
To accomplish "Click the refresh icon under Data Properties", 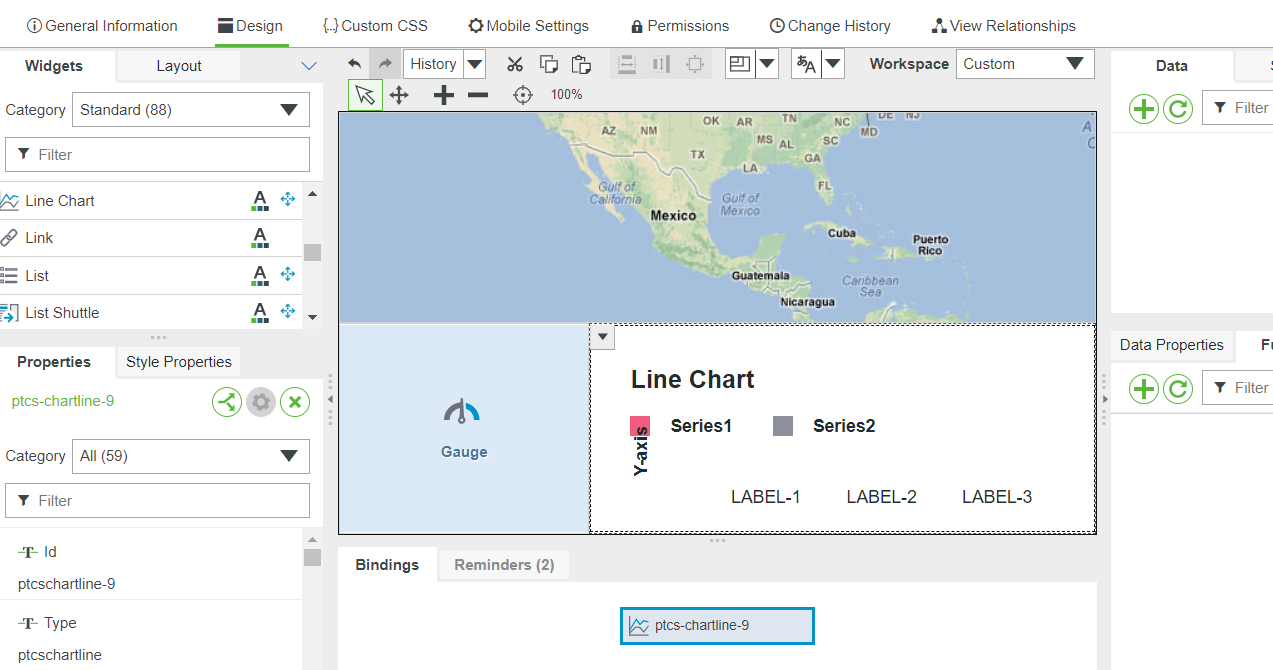I will tap(1178, 388).
